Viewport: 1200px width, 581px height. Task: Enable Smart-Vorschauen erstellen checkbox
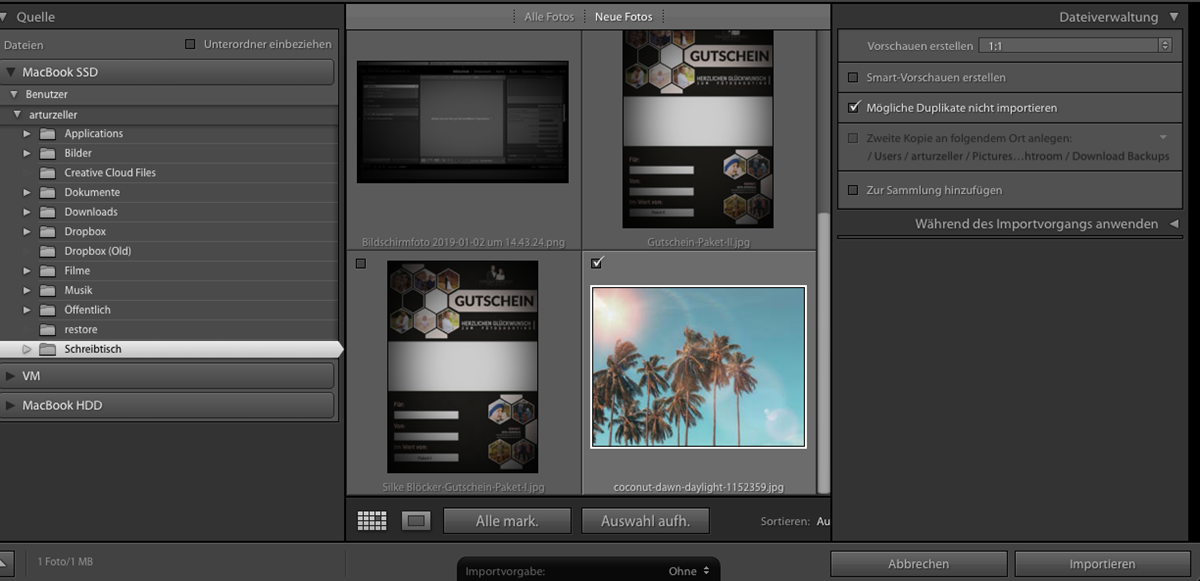pos(853,77)
